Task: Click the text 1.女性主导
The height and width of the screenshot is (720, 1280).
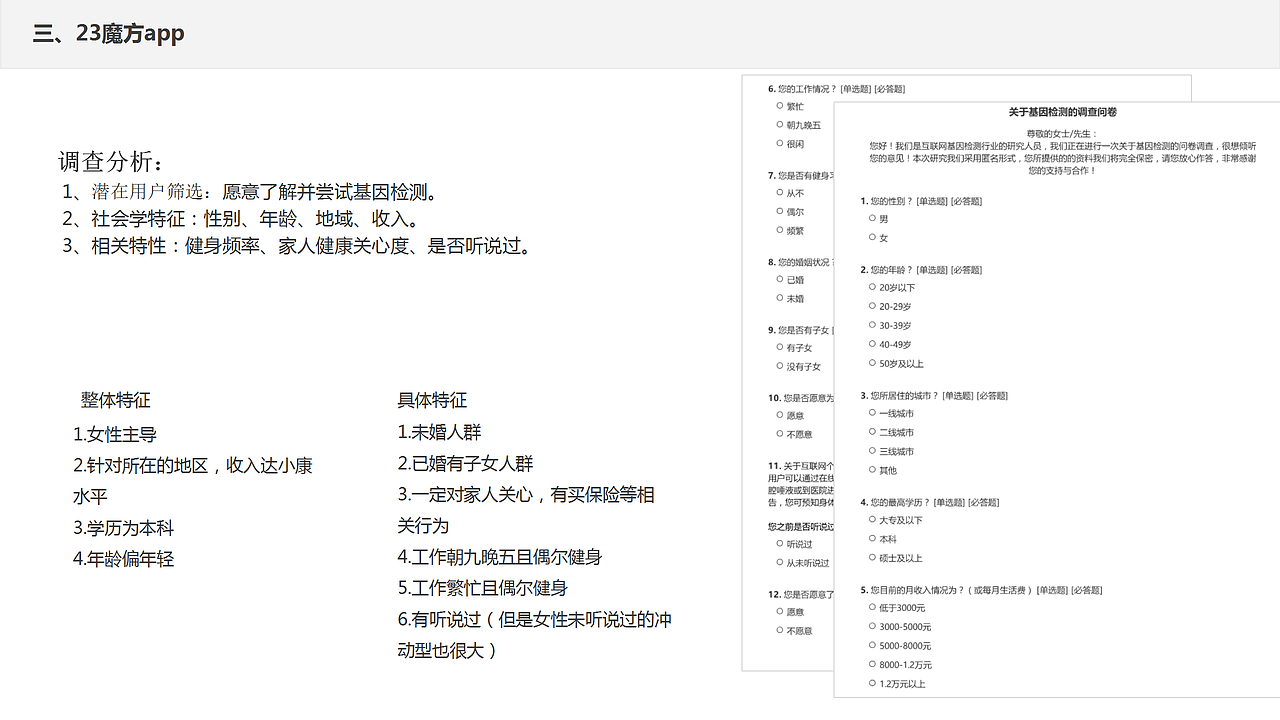Action: click(x=115, y=435)
